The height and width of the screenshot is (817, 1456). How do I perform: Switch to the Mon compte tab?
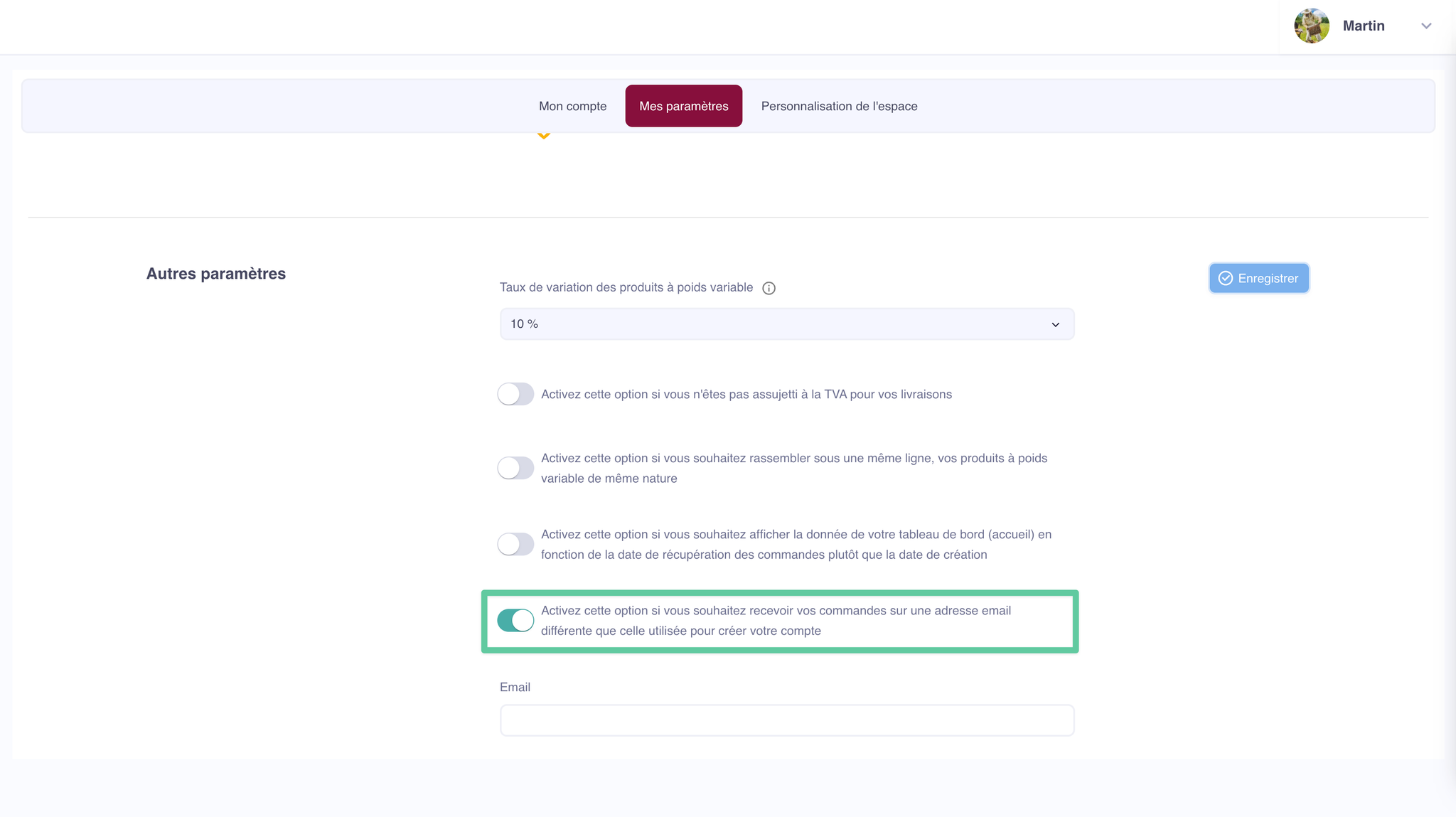click(x=572, y=106)
